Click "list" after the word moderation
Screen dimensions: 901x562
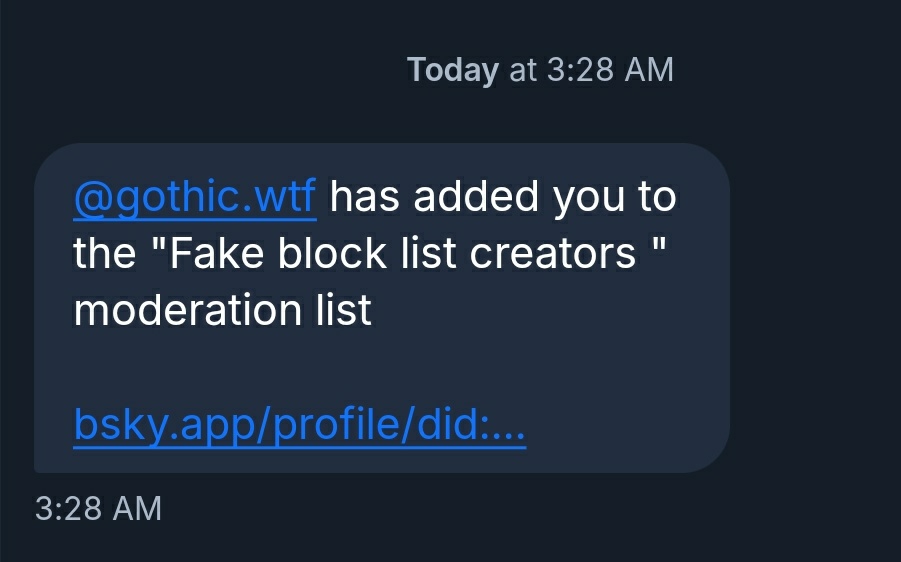pos(344,311)
